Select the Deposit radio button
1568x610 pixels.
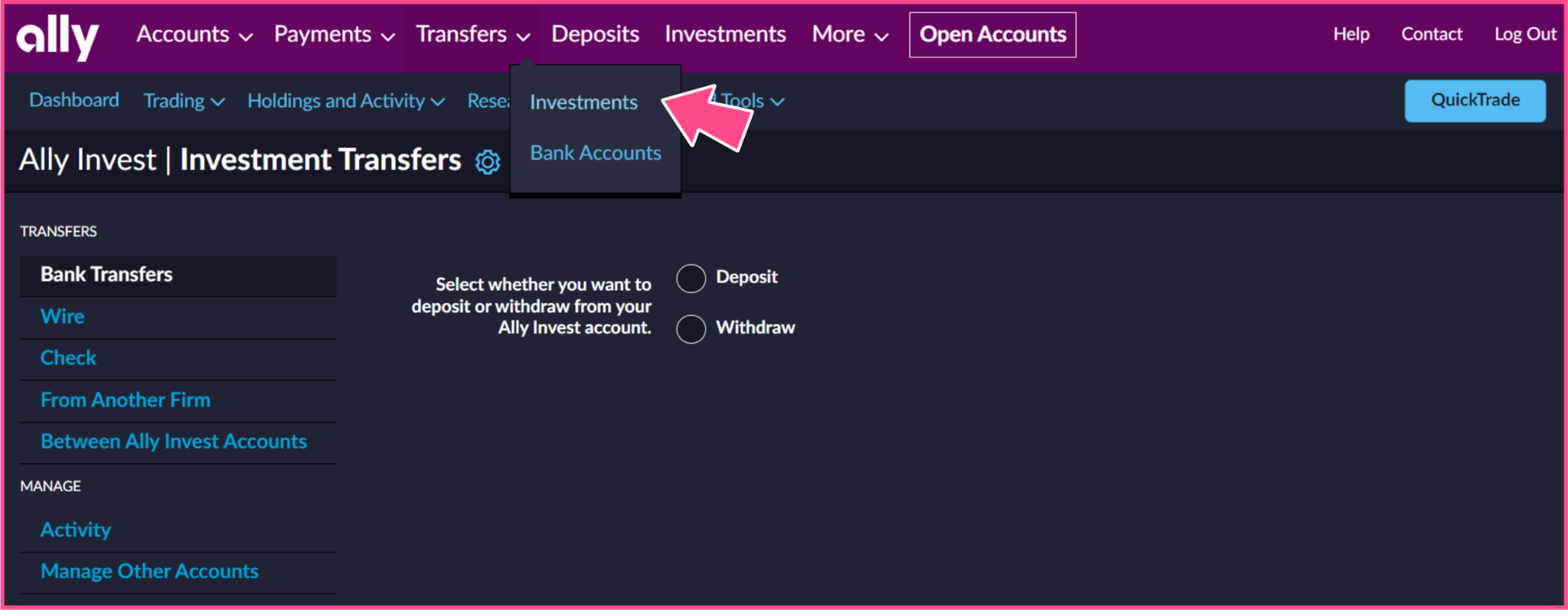(691, 279)
